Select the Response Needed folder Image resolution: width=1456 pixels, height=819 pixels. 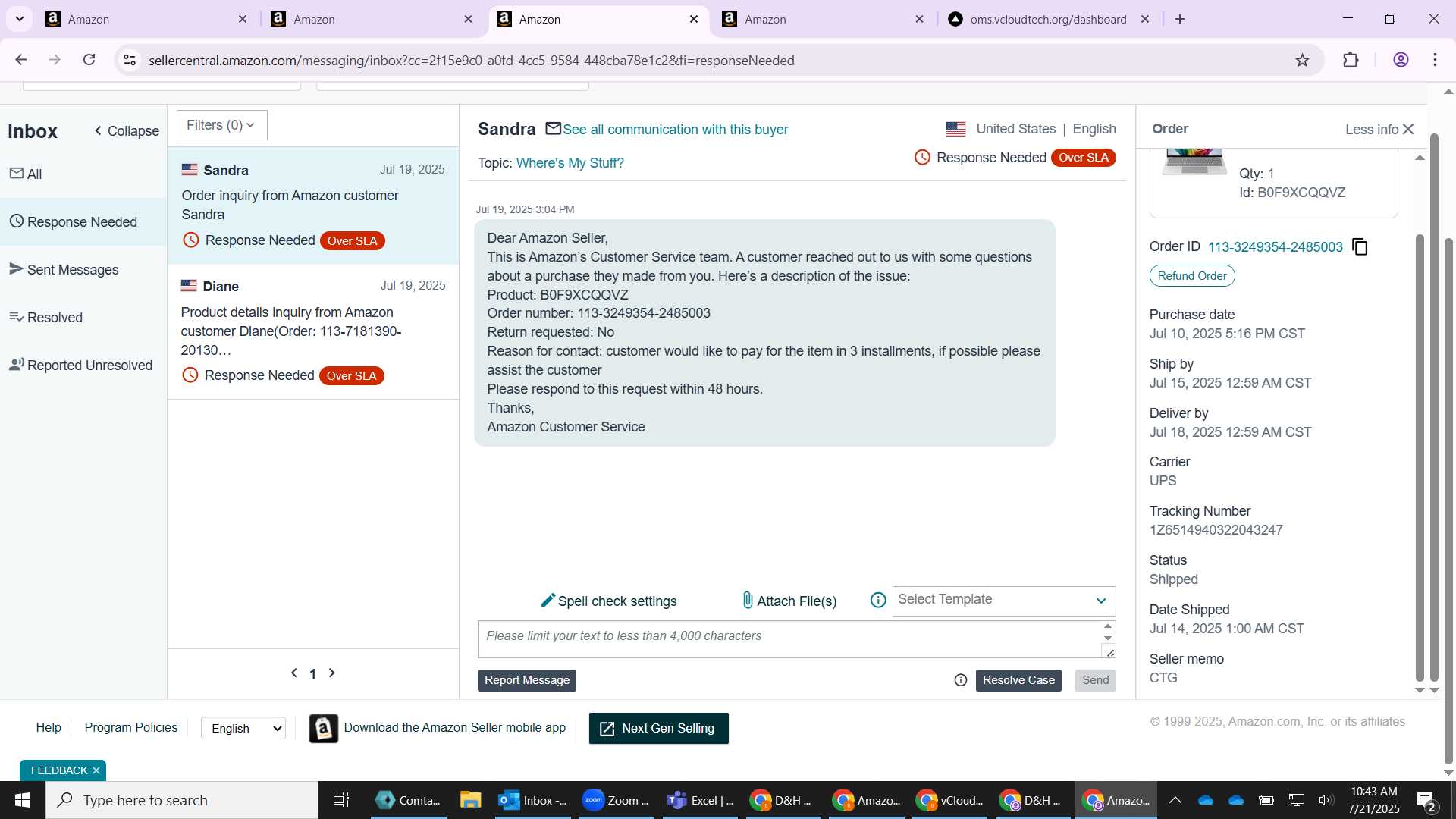point(83,221)
